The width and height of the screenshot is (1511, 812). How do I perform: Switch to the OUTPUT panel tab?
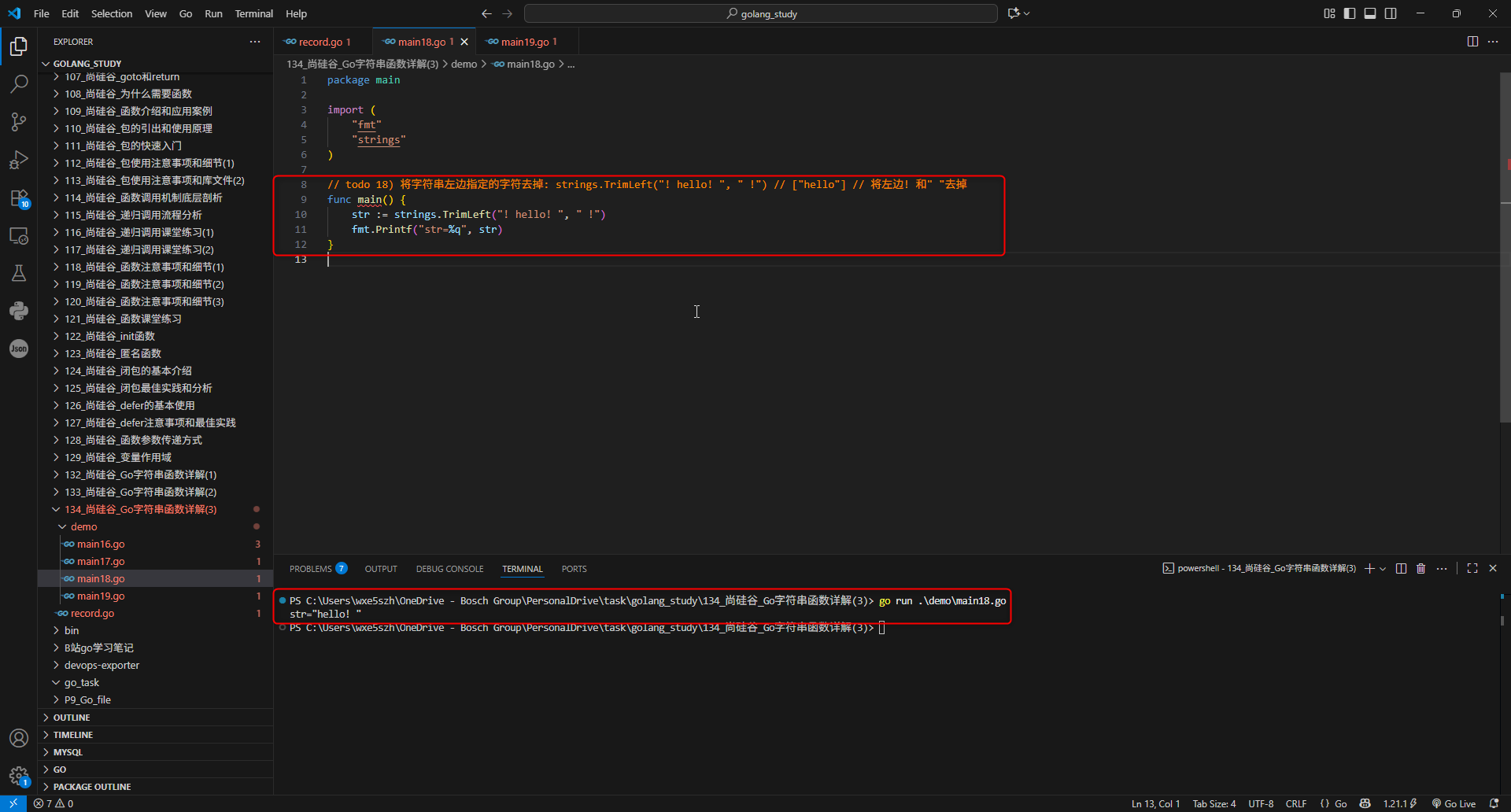click(381, 569)
